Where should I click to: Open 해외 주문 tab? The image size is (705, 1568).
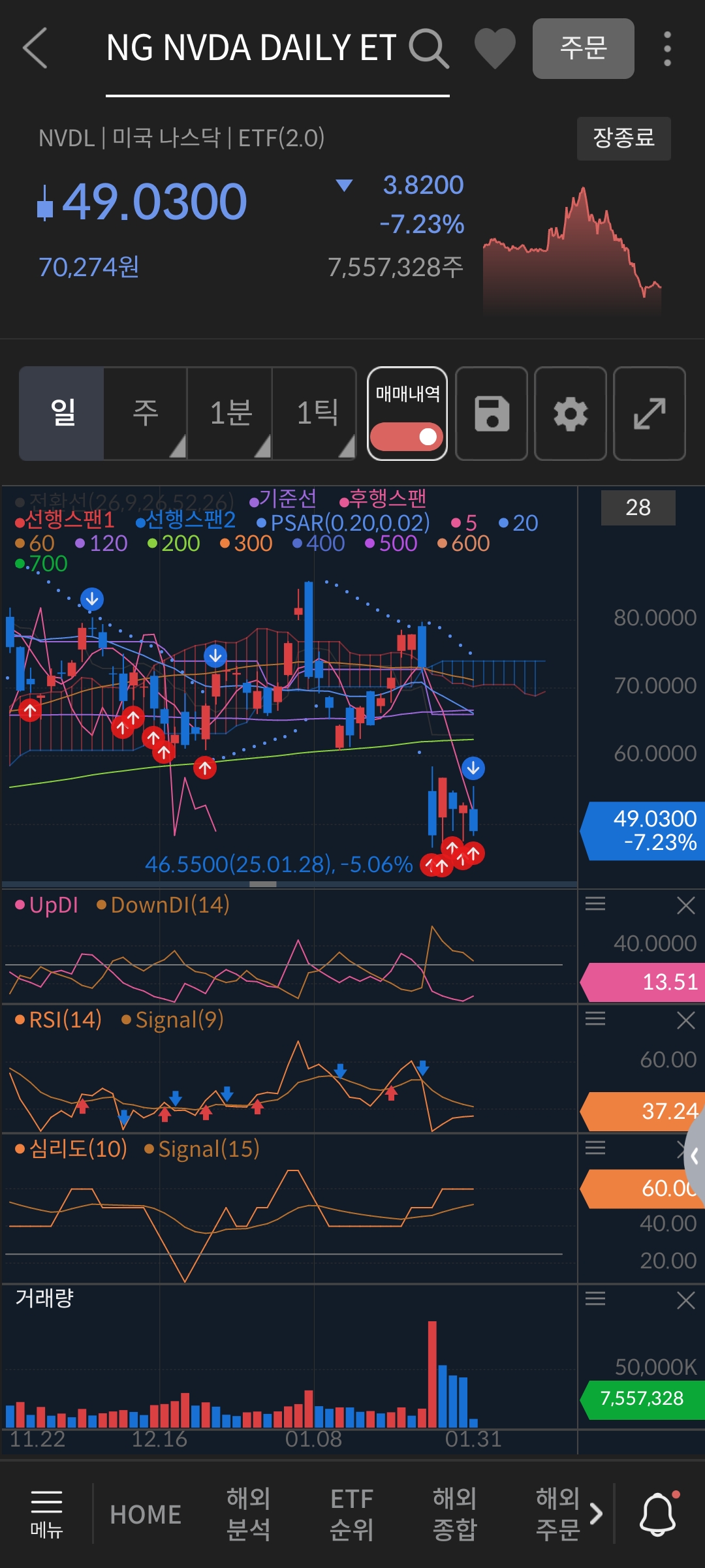(x=557, y=1514)
